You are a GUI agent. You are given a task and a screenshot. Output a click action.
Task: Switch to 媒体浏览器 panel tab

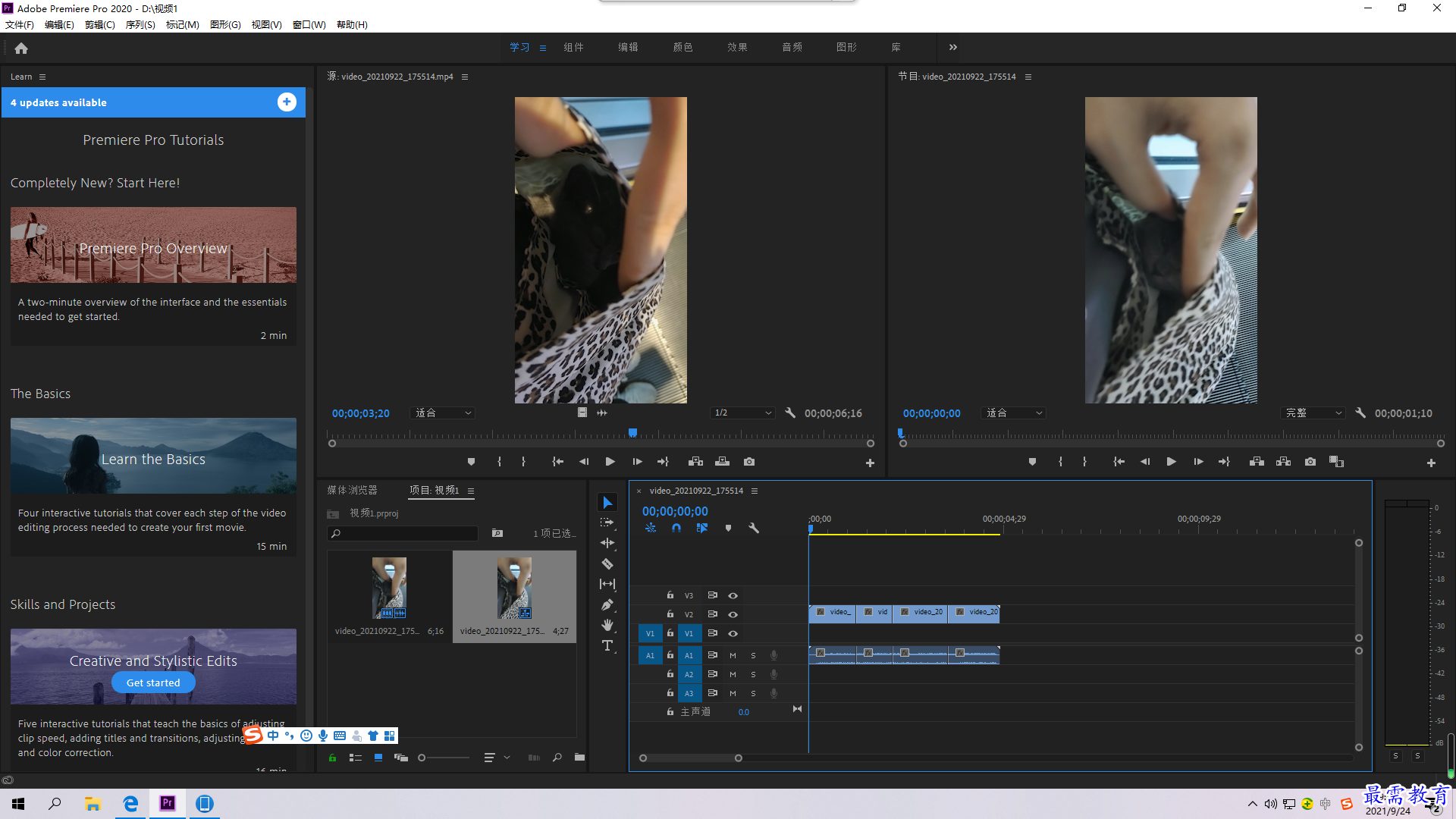[352, 491]
